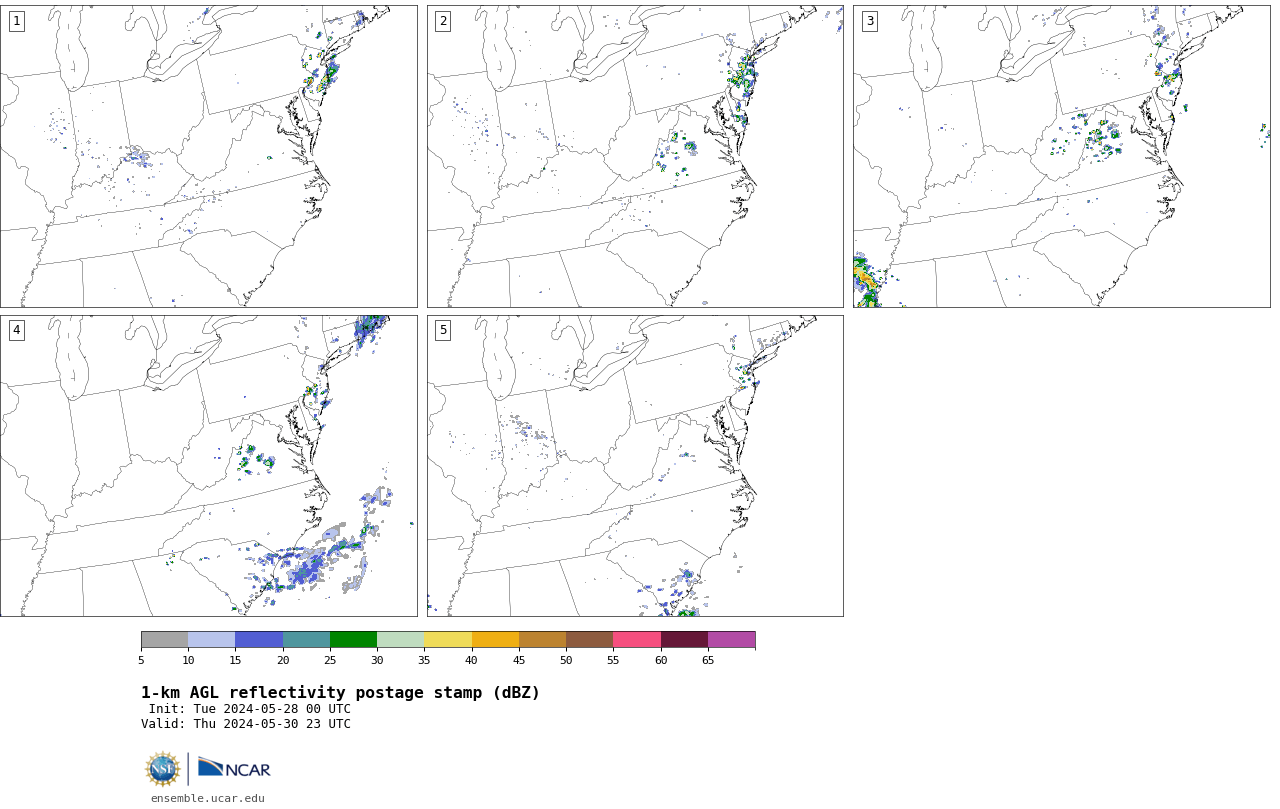This screenshot has width=1280, height=809.
Task: Click the gray 5-10 dBZ color swatch
Action: click(x=164, y=640)
